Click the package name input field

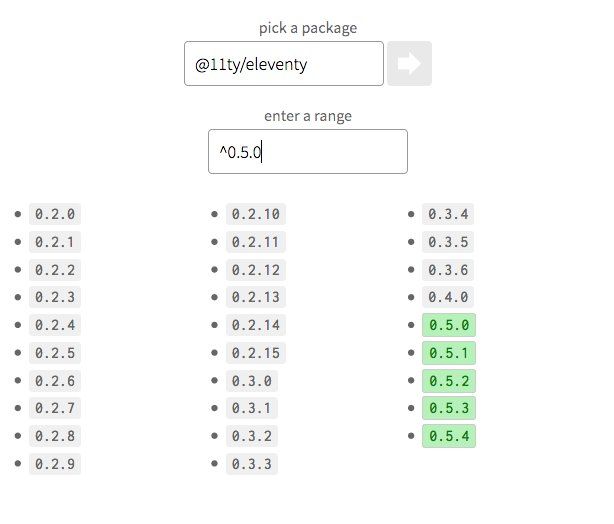[x=284, y=64]
